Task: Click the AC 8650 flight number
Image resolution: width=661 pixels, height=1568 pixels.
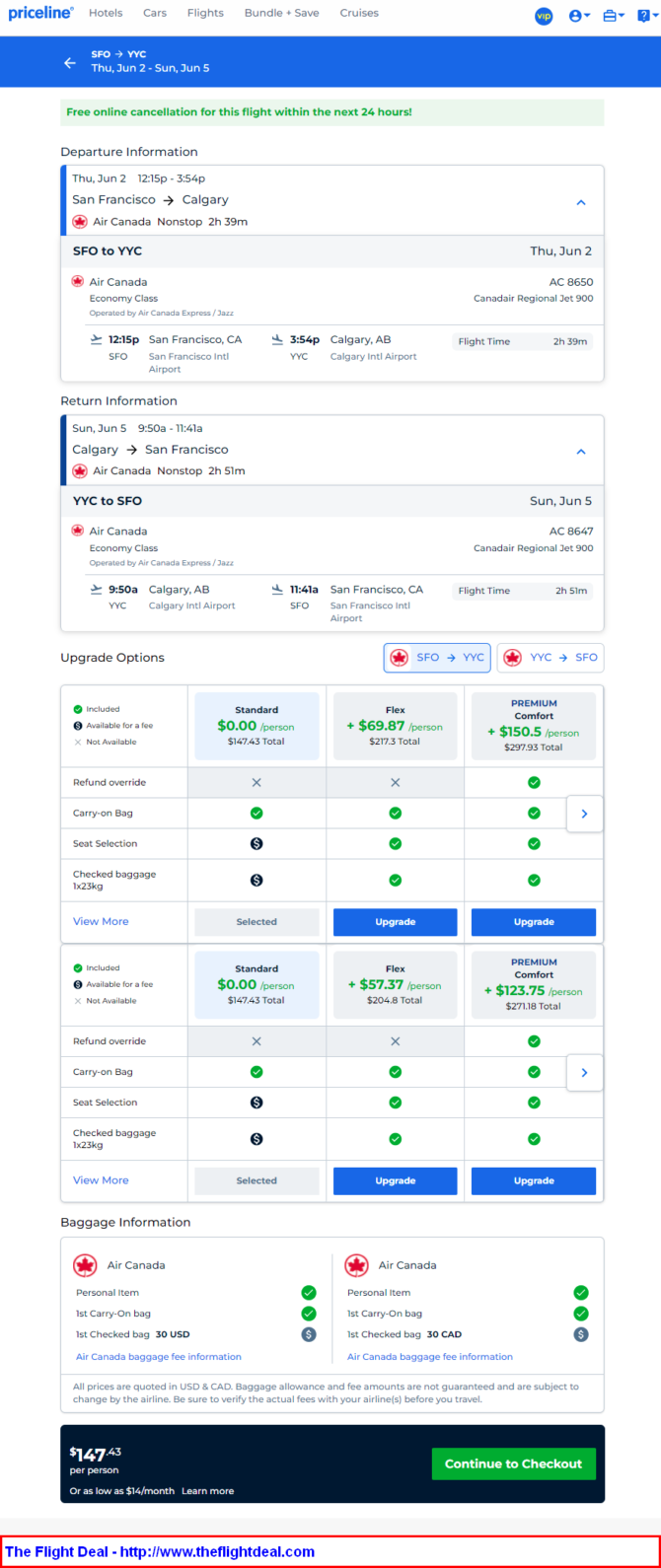Action: click(x=571, y=282)
